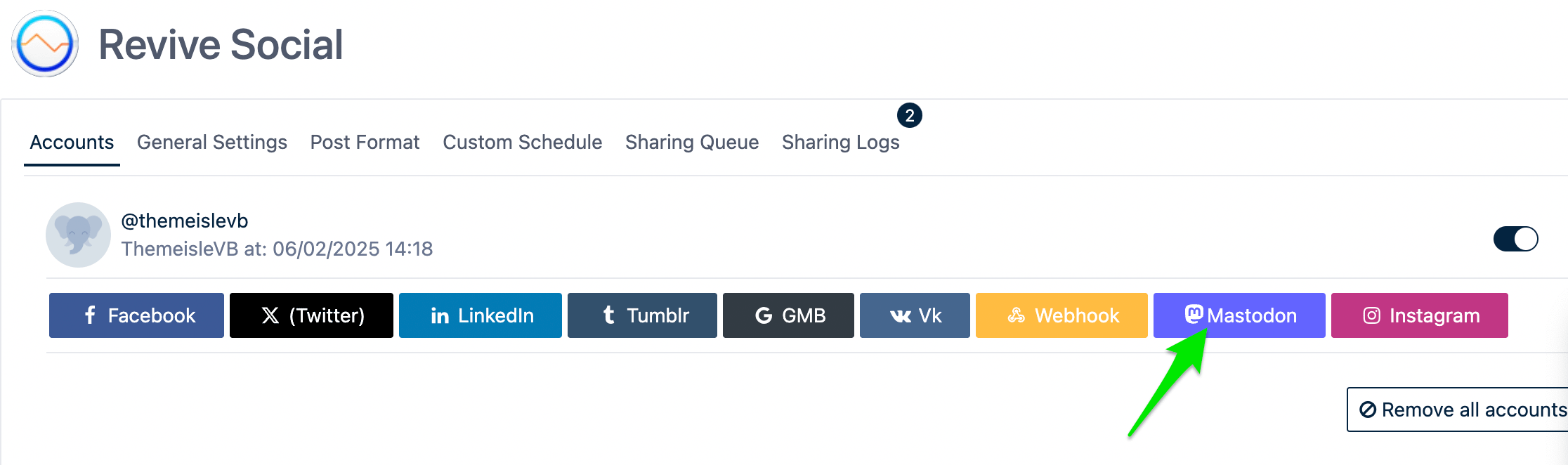Click the Instagram button
Image resolution: width=1568 pixels, height=465 pixels.
1419,315
